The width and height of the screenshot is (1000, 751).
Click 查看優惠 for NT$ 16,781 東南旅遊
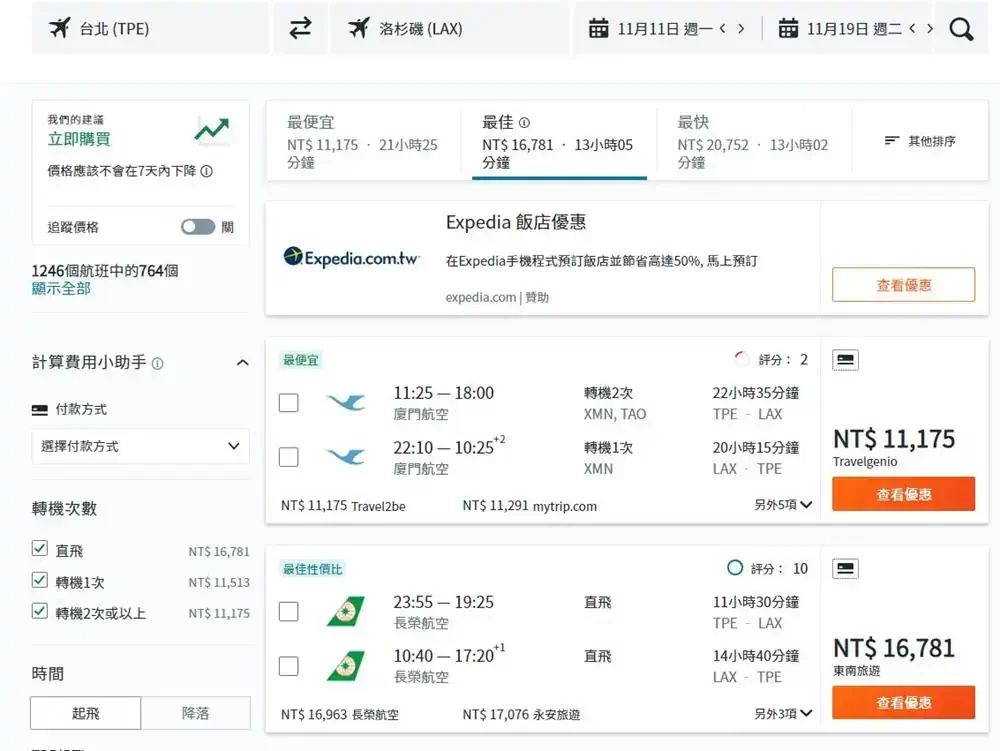click(904, 702)
